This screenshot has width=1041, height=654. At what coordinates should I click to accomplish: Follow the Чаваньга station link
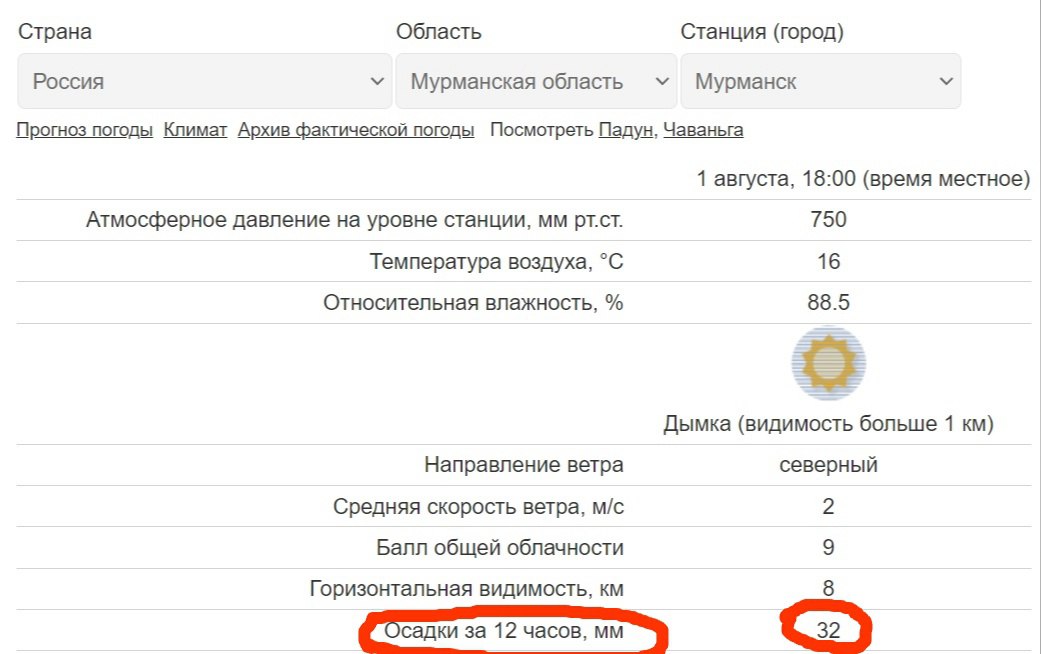(703, 130)
